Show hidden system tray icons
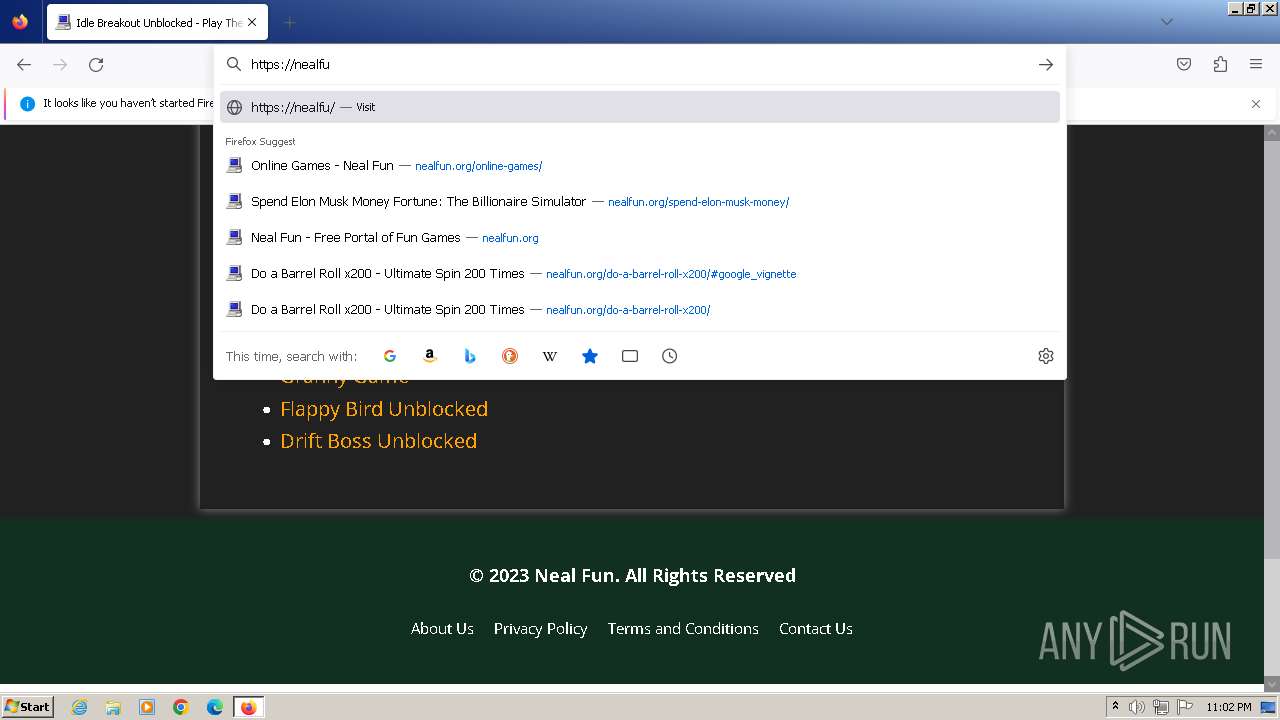The height and width of the screenshot is (720, 1280). 1115,707
